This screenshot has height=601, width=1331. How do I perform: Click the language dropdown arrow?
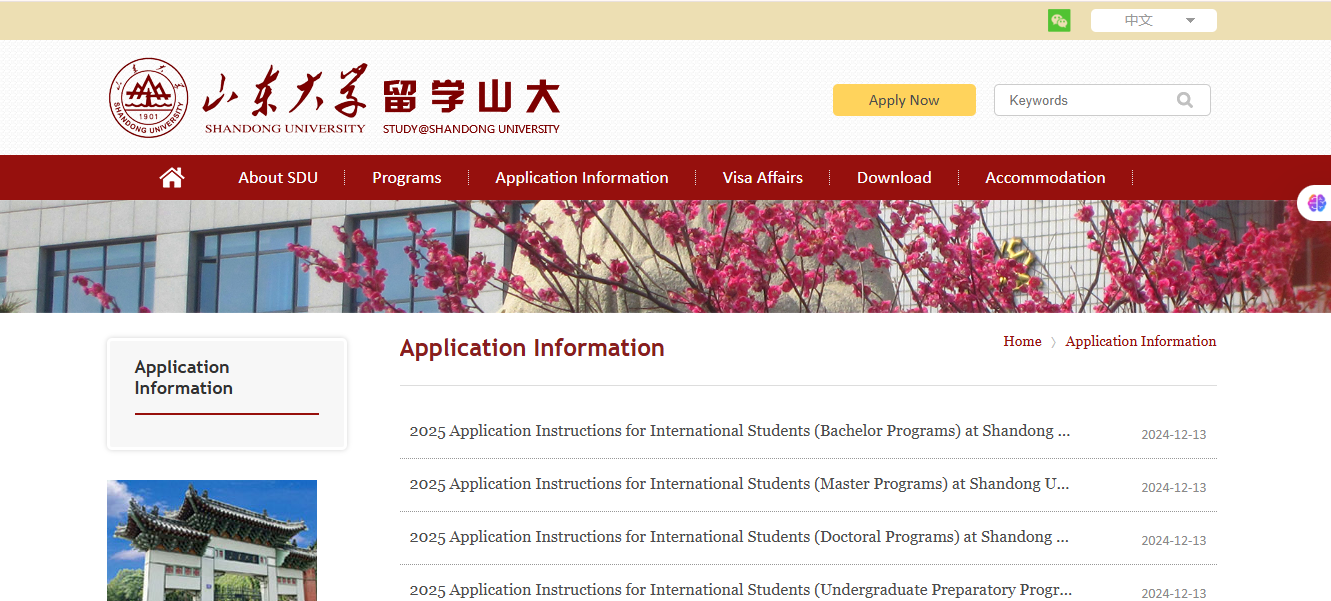click(x=1190, y=21)
